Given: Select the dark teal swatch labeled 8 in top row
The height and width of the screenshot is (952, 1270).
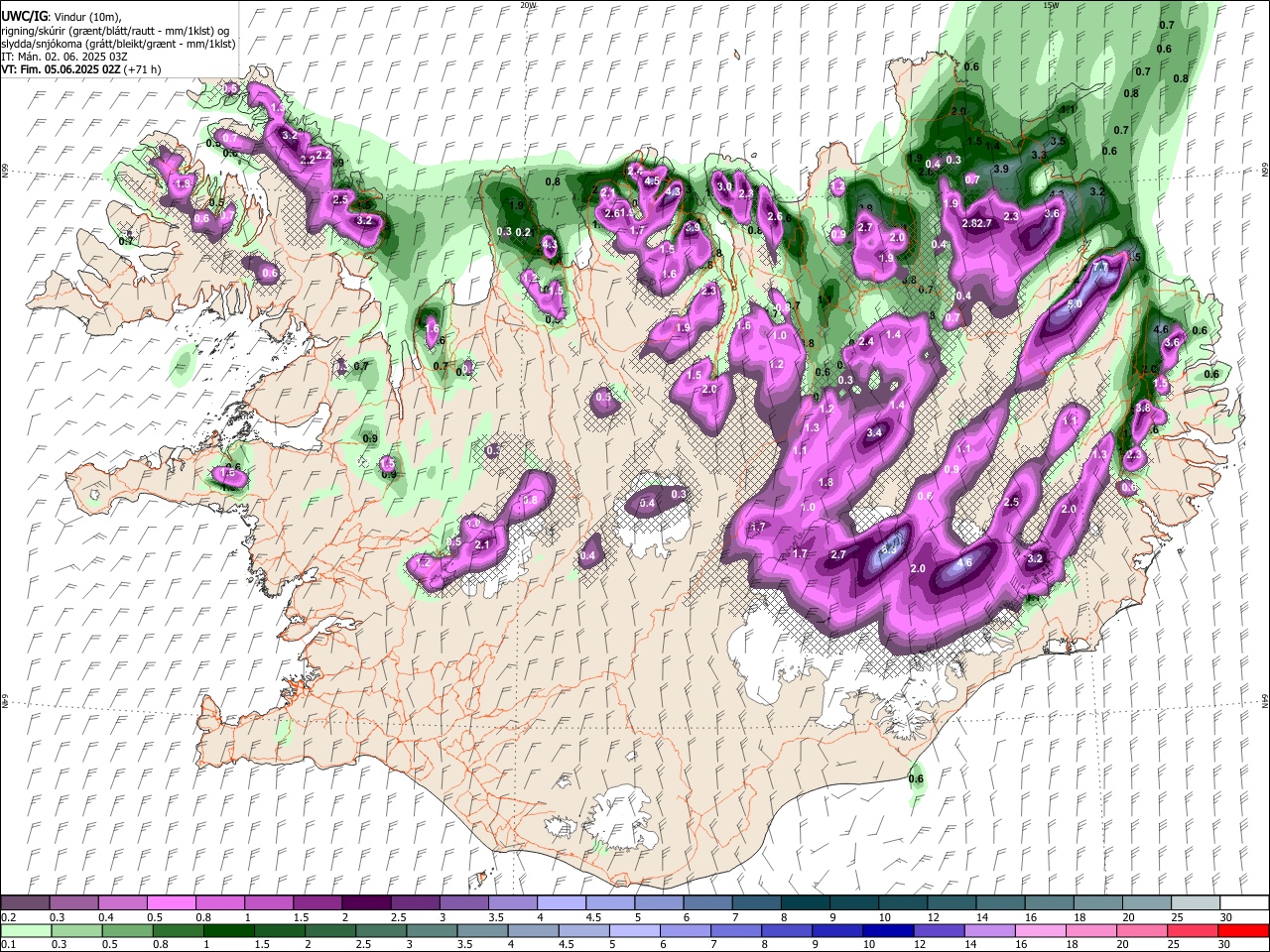Looking at the screenshot, I should (x=806, y=903).
